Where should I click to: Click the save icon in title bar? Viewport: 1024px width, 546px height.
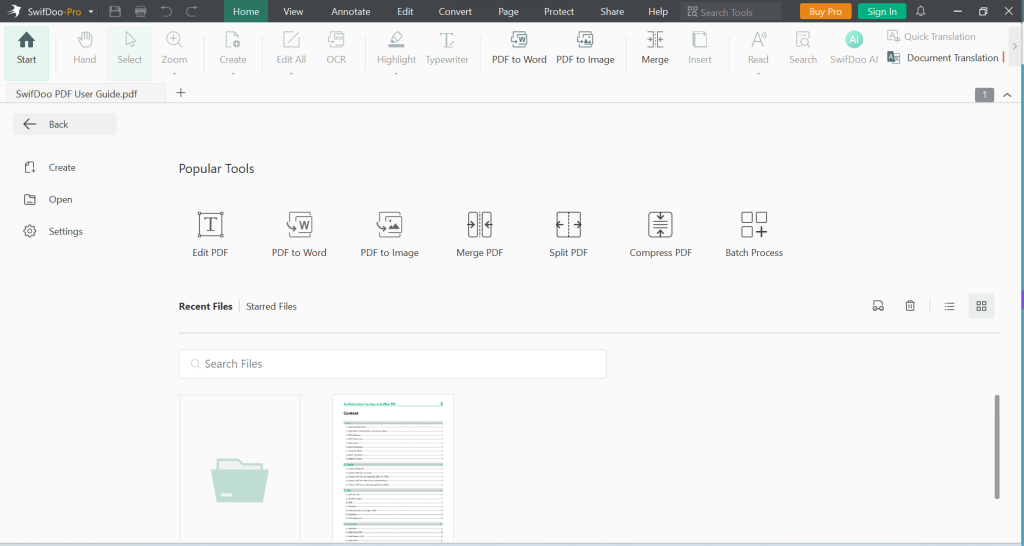[115, 11]
